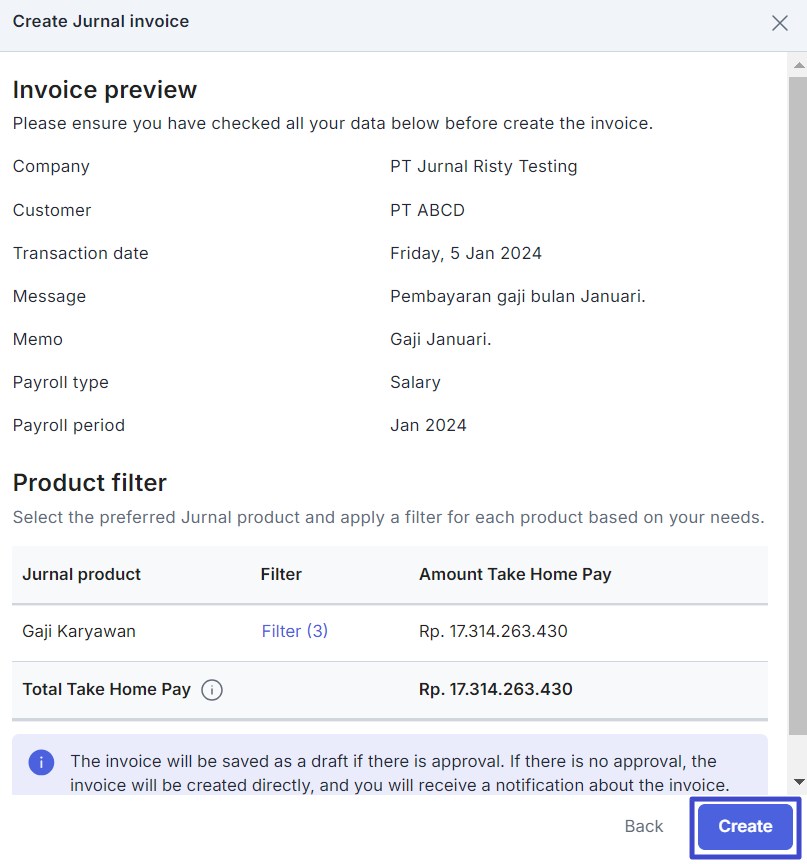Open the Filter (3) link for Gaji Karyawan

[294, 631]
